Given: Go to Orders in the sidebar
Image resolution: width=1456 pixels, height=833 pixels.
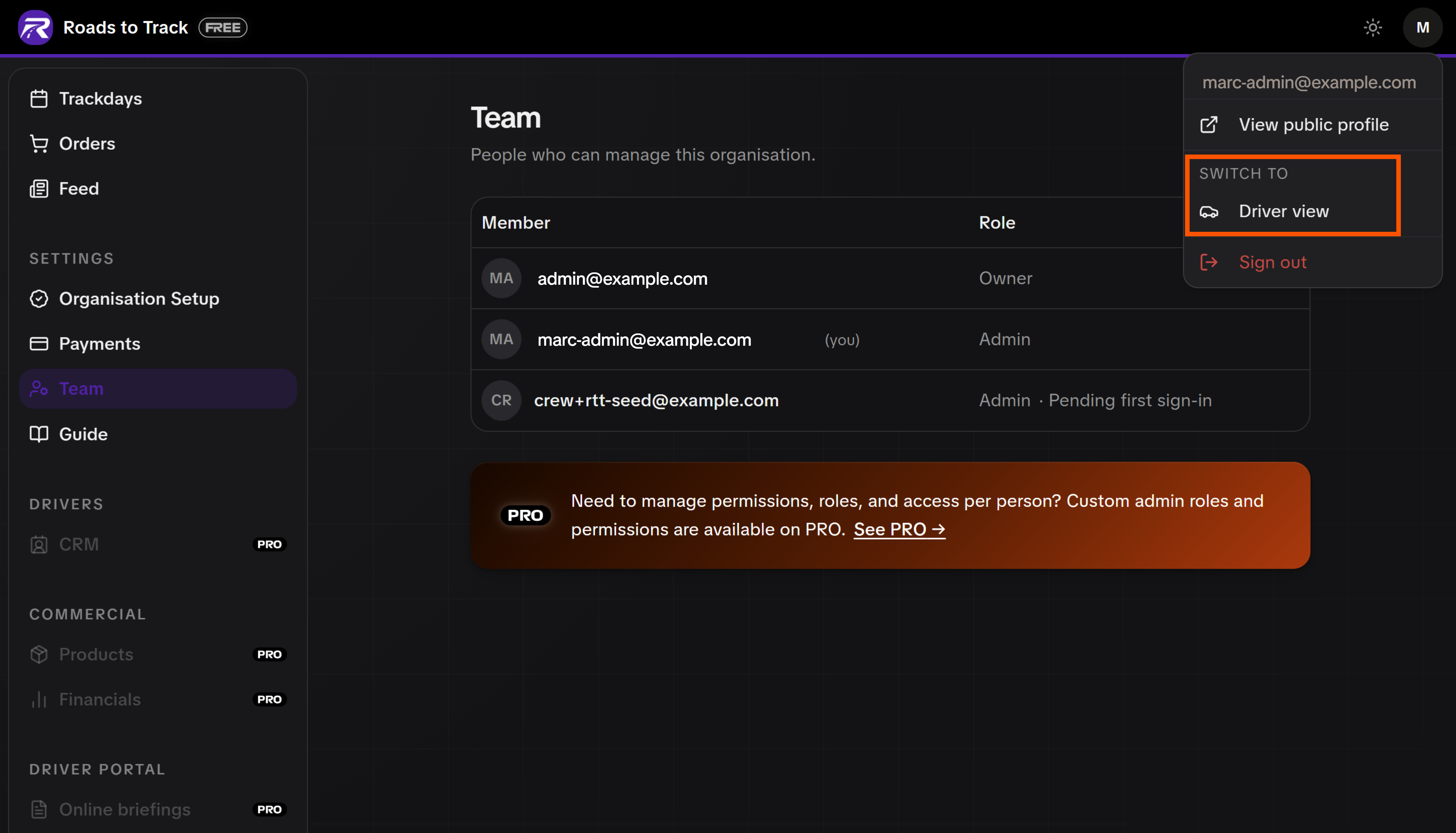Looking at the screenshot, I should click(x=157, y=143).
